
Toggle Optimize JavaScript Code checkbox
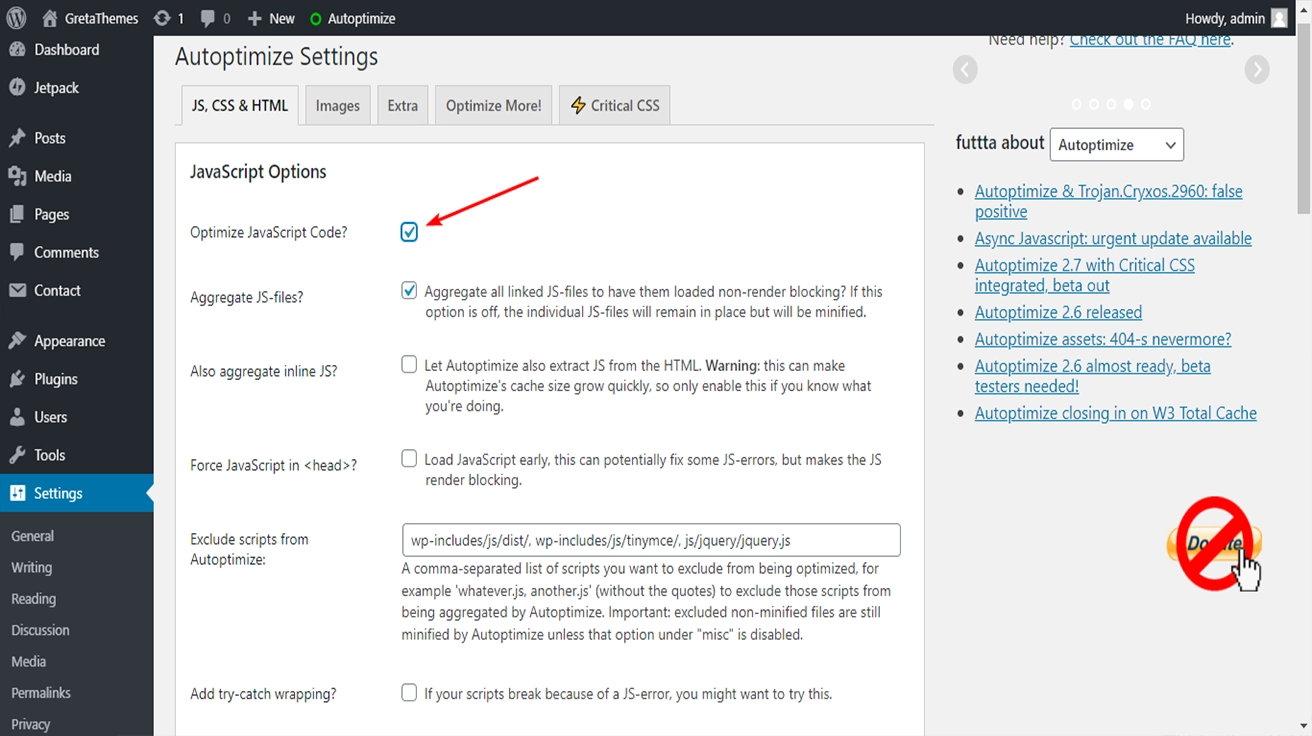point(409,232)
